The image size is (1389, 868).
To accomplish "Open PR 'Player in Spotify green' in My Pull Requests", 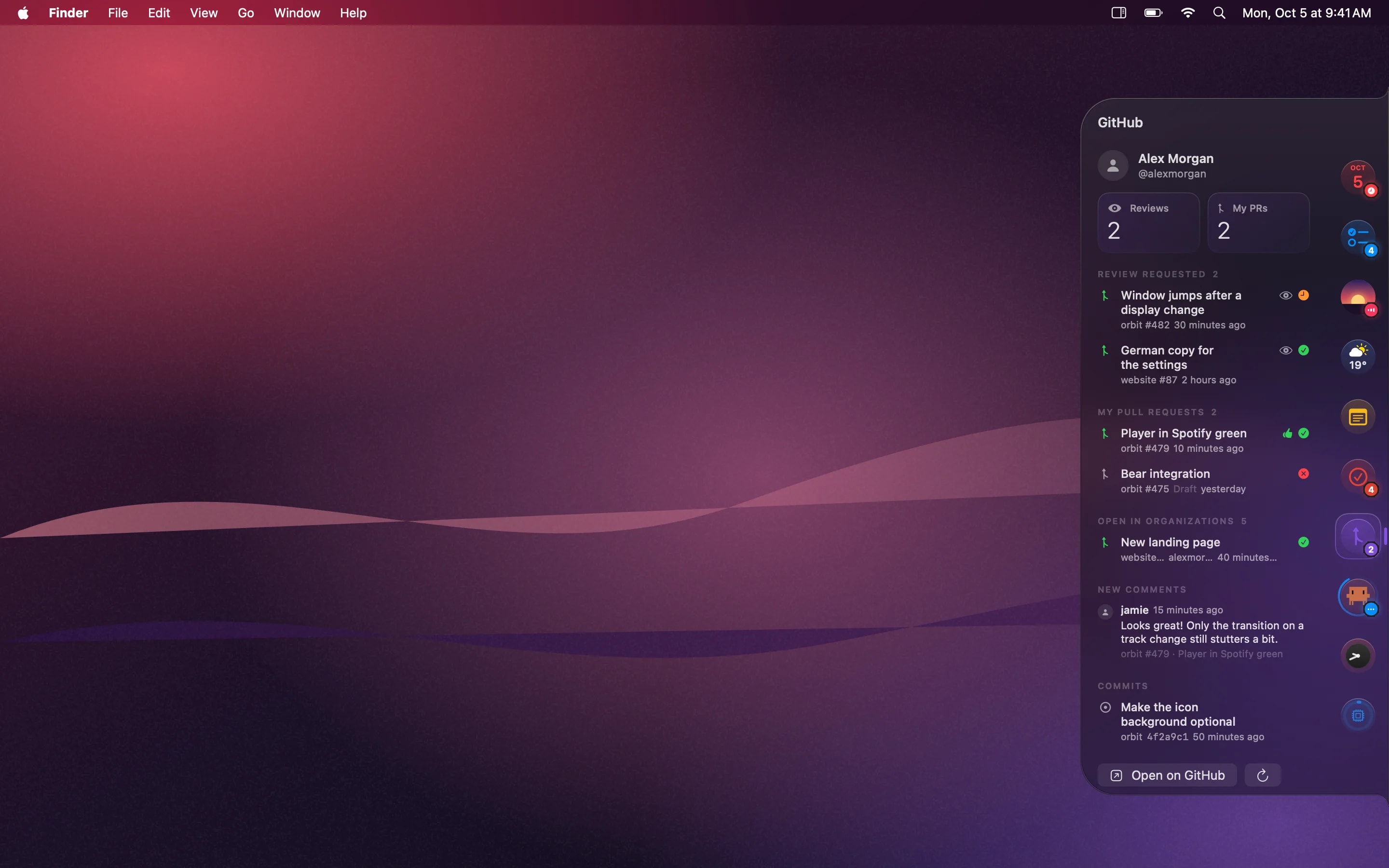I will point(1203,440).
